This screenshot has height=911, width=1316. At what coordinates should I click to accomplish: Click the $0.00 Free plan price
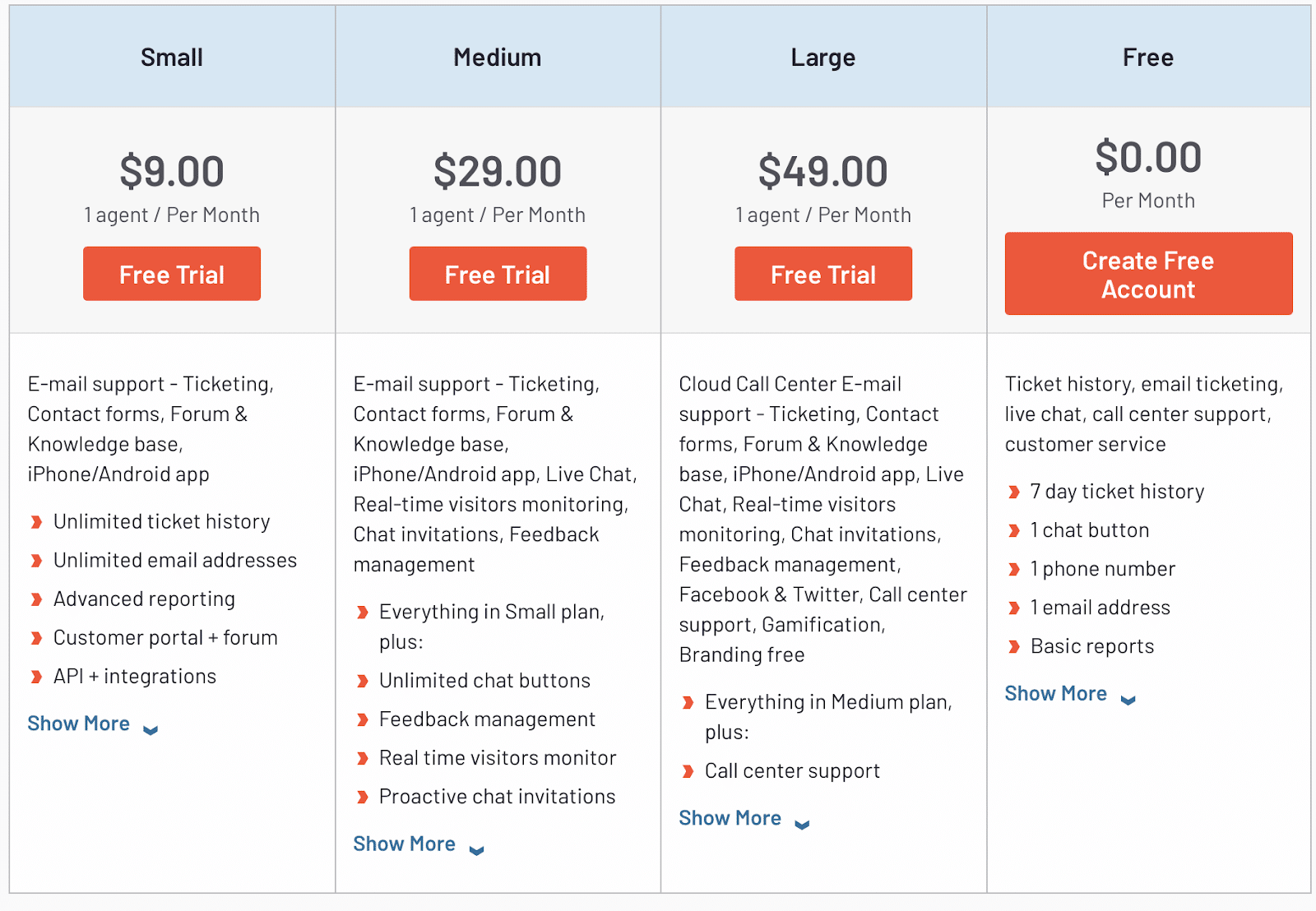click(x=1148, y=157)
